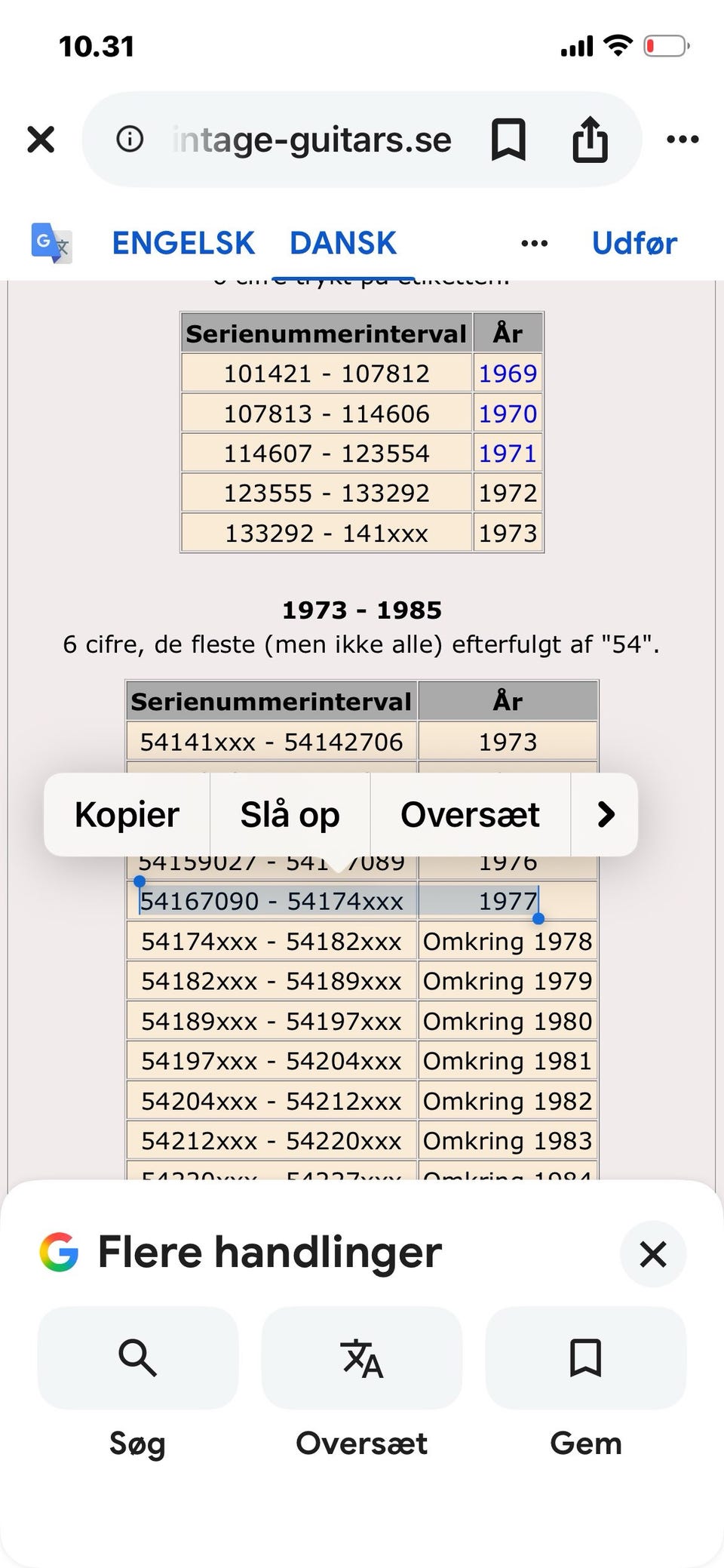Bookmark this page with the bookmark icon
The height and width of the screenshot is (1568, 724).
508,140
